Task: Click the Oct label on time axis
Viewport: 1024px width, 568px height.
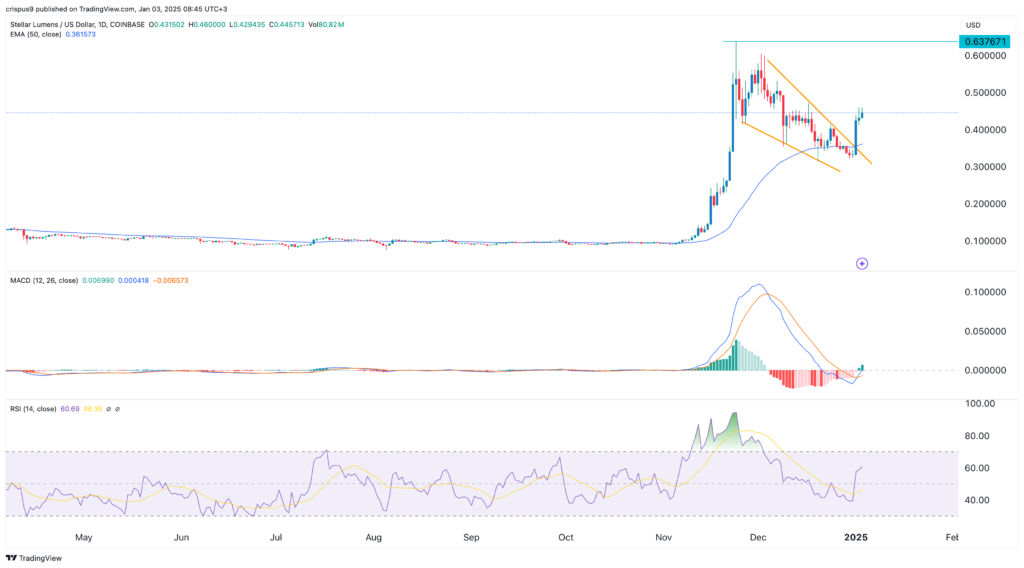Action: pyautogui.click(x=566, y=537)
